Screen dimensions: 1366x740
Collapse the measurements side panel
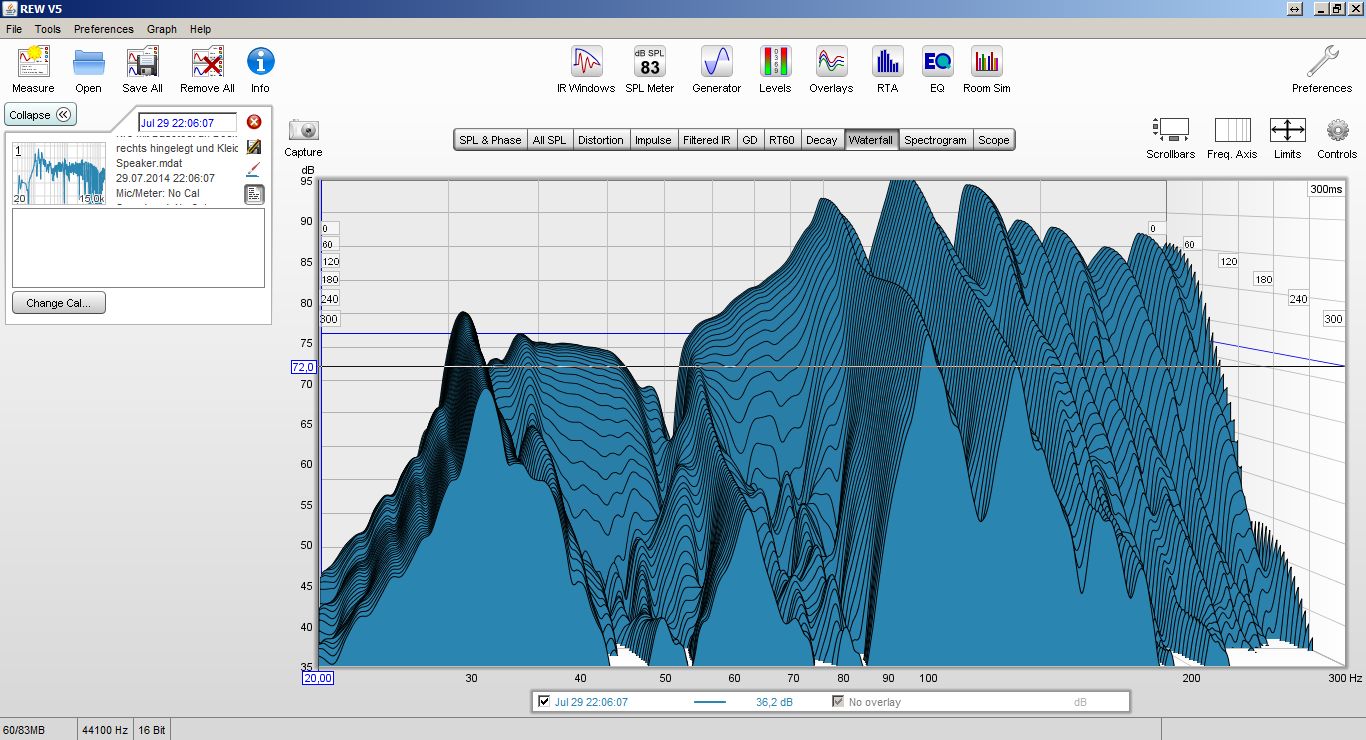pos(40,115)
